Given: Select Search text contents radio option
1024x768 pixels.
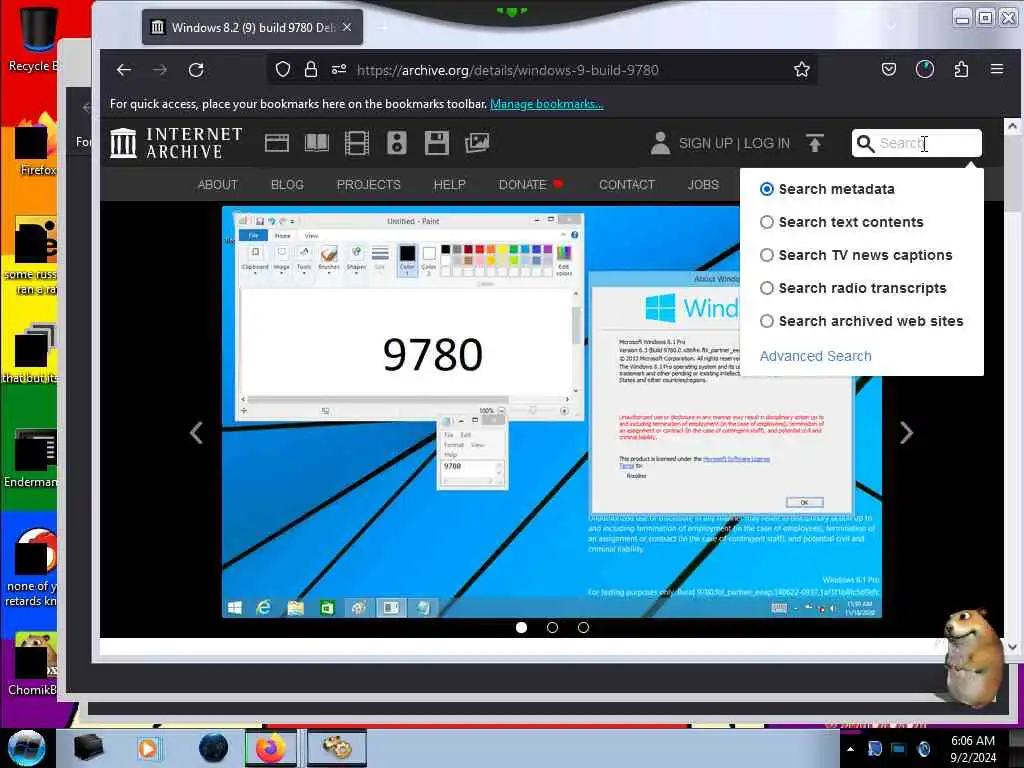Looking at the screenshot, I should tap(767, 222).
